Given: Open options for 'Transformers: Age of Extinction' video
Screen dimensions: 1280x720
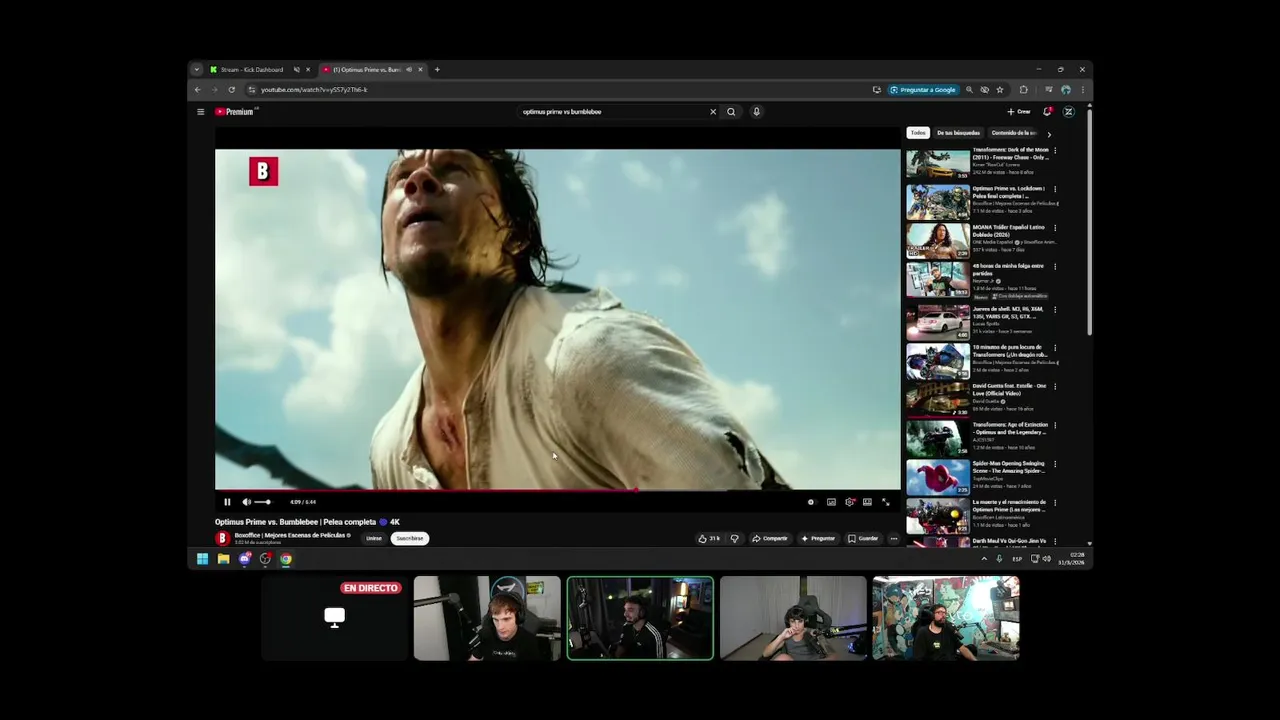Looking at the screenshot, I should point(1054,425).
